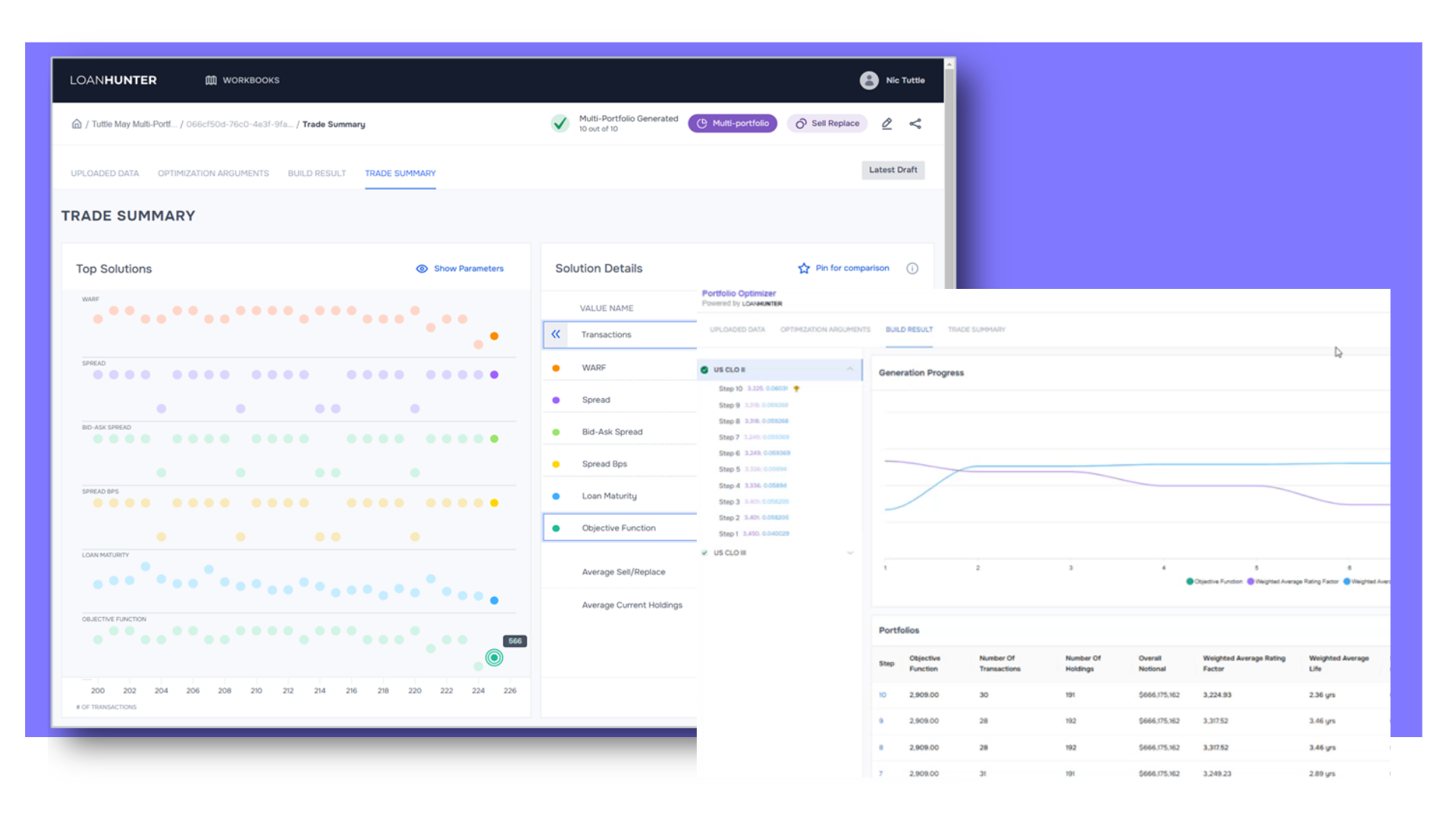Toggle Show Parameters eye
The height and width of the screenshot is (819, 1456).
coord(422,268)
